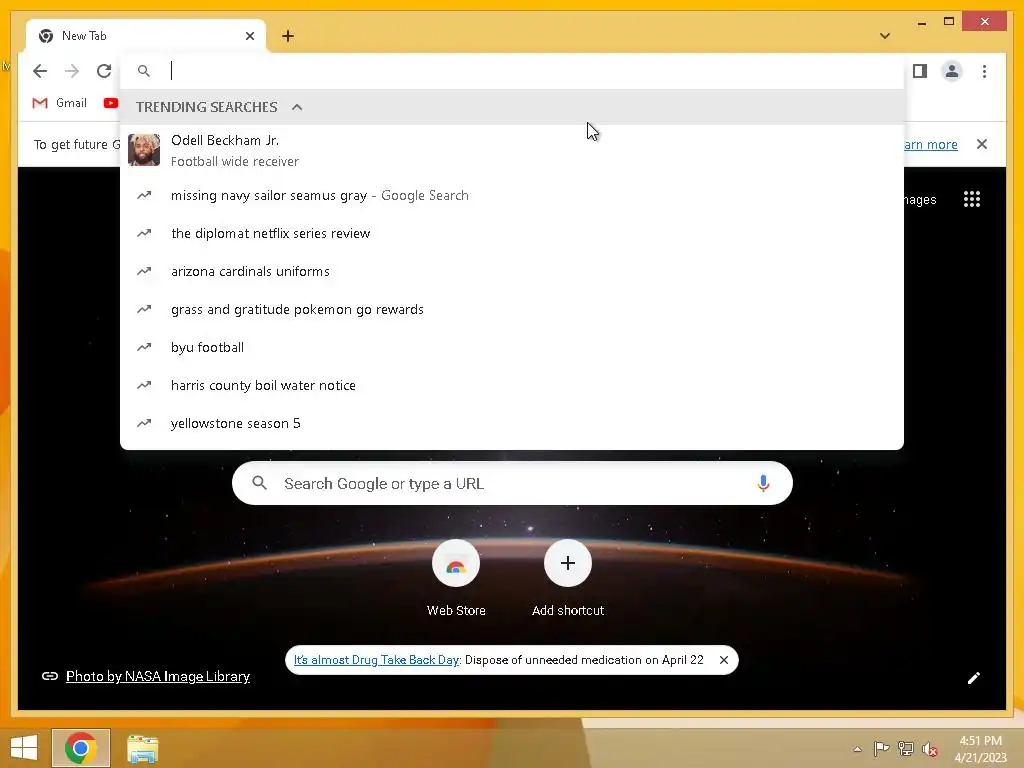Open File Explorer from the taskbar
Image resolution: width=1024 pixels, height=768 pixels.
(142, 749)
